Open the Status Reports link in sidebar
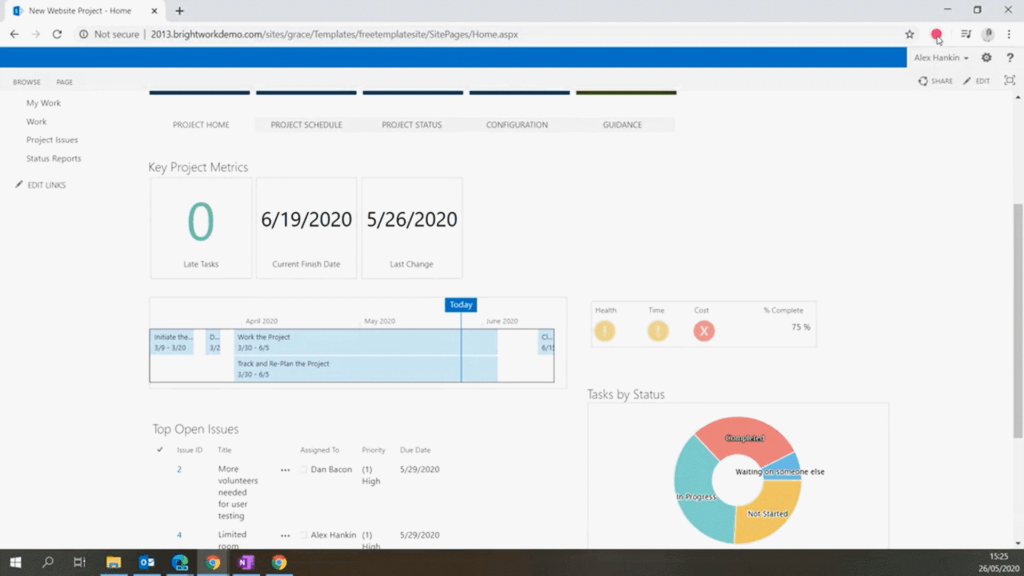The height and width of the screenshot is (576, 1024). coord(54,158)
